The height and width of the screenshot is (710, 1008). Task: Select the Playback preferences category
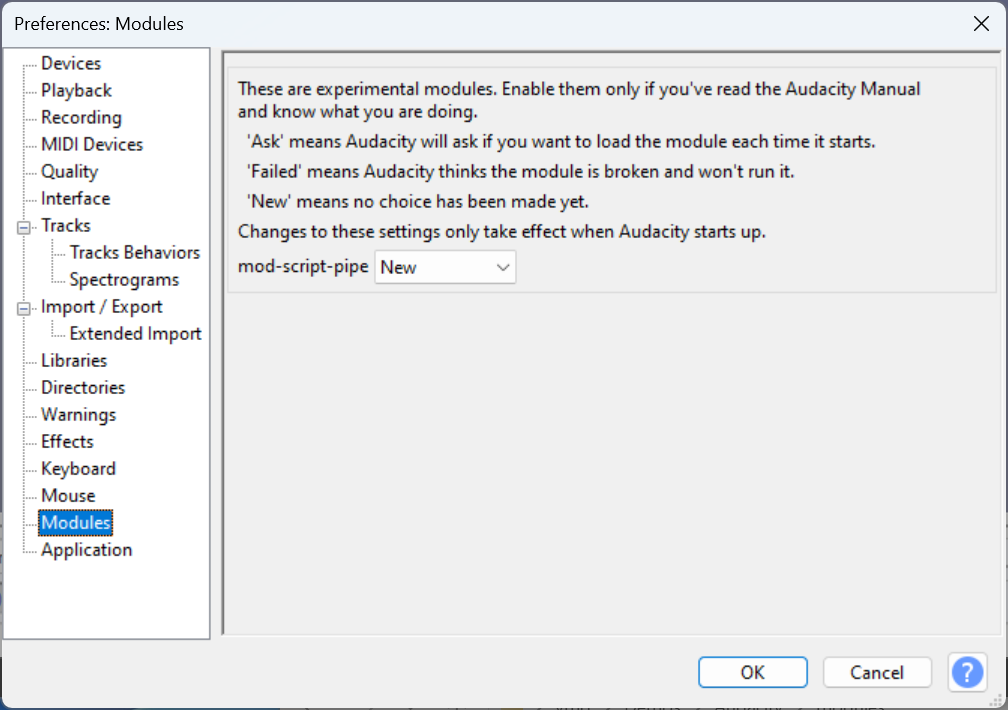click(x=73, y=90)
